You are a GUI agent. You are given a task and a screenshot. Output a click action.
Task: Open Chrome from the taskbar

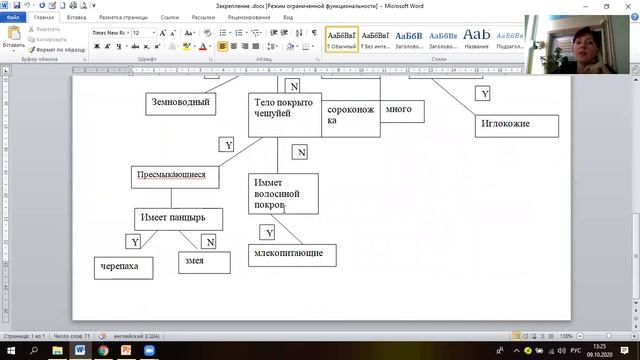103,351
